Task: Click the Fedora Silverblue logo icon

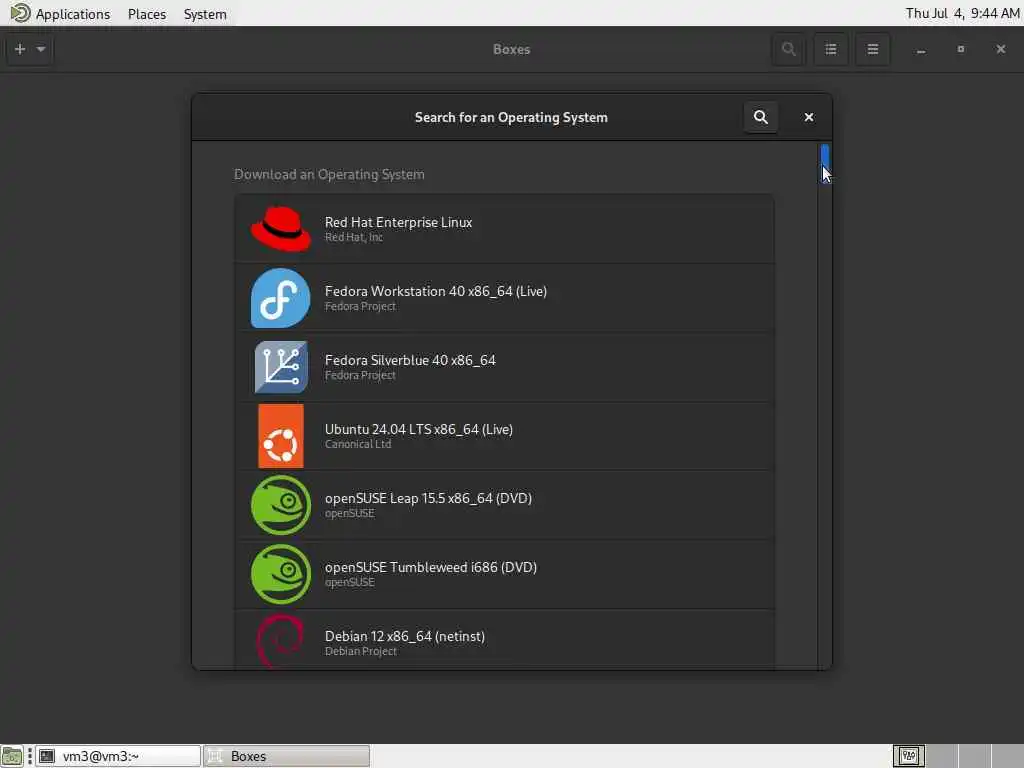Action: tap(281, 367)
